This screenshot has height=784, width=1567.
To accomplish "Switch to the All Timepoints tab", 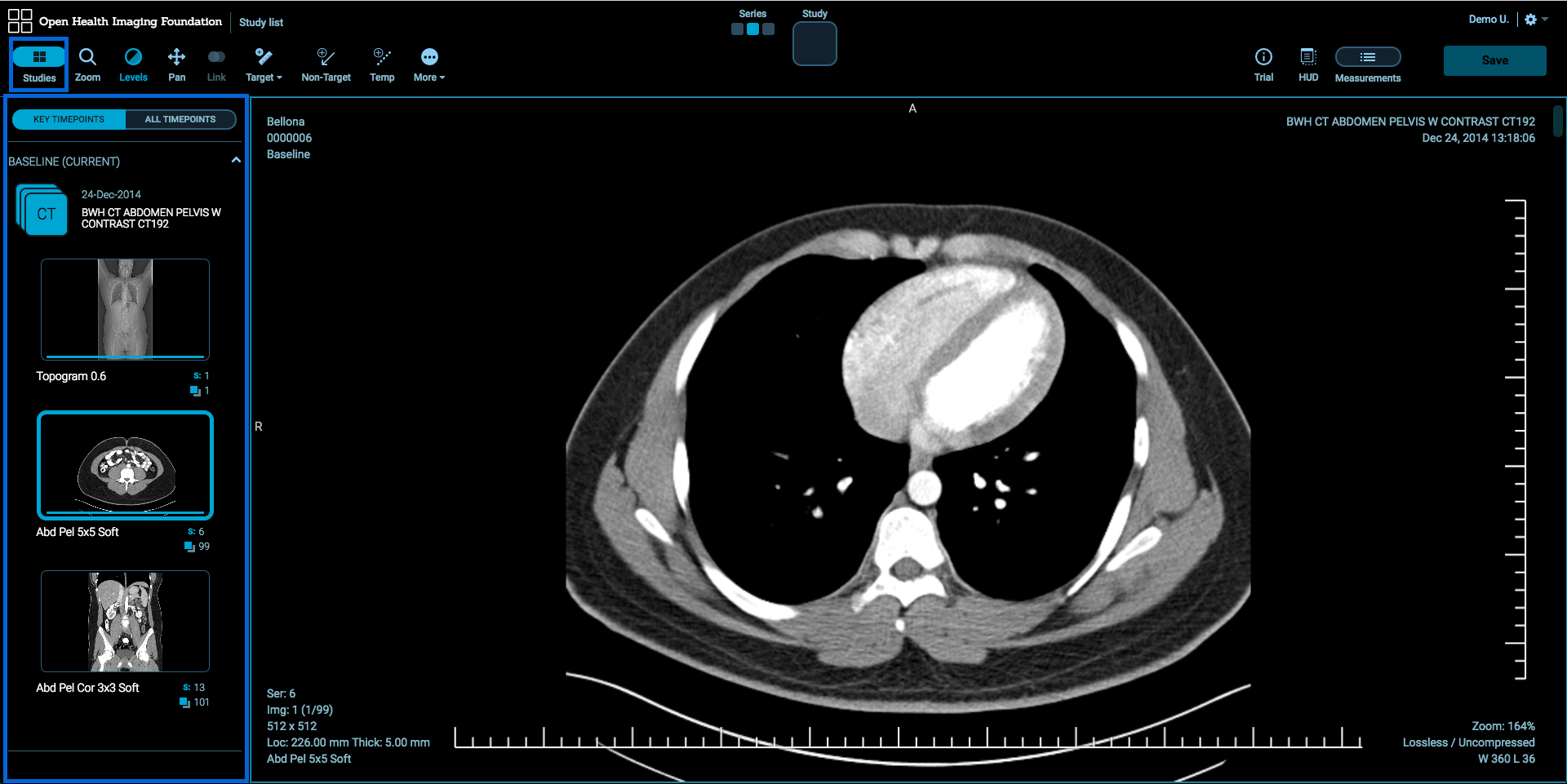I will point(180,119).
